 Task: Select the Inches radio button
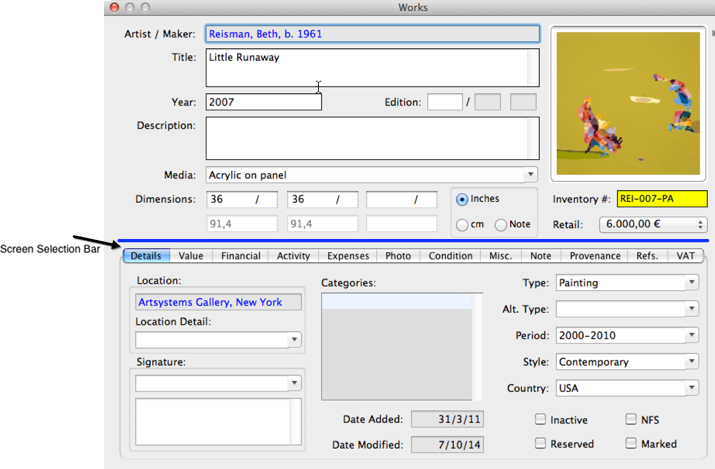462,200
